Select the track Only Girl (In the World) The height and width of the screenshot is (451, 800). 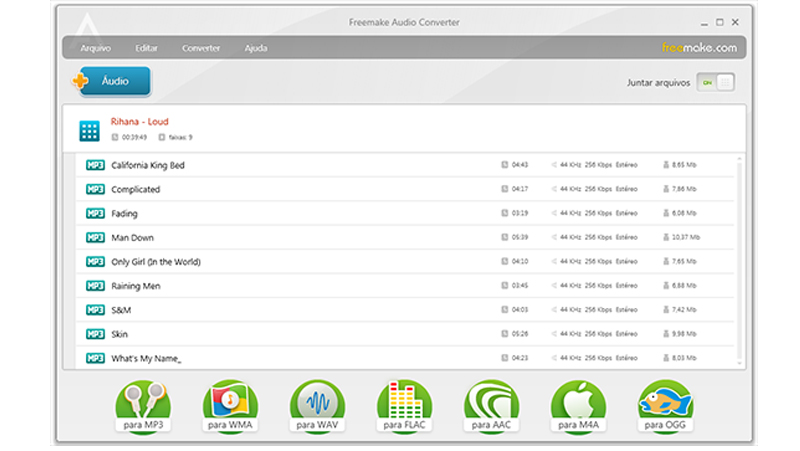156,262
